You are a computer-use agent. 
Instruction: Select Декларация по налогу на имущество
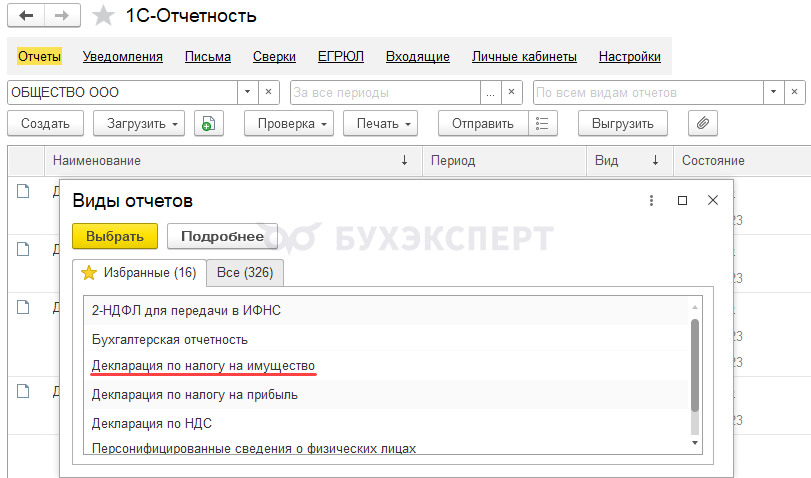(x=387, y=366)
